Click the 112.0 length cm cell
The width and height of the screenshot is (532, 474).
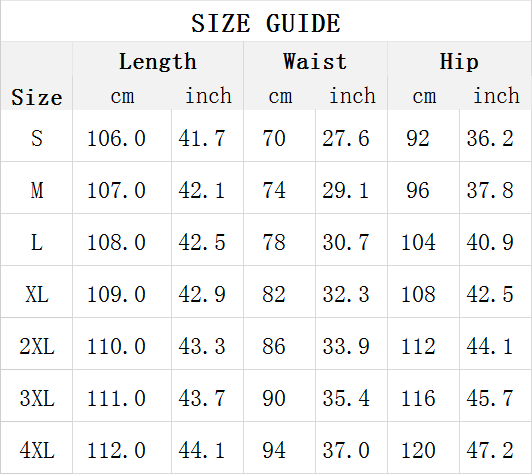click(116, 451)
